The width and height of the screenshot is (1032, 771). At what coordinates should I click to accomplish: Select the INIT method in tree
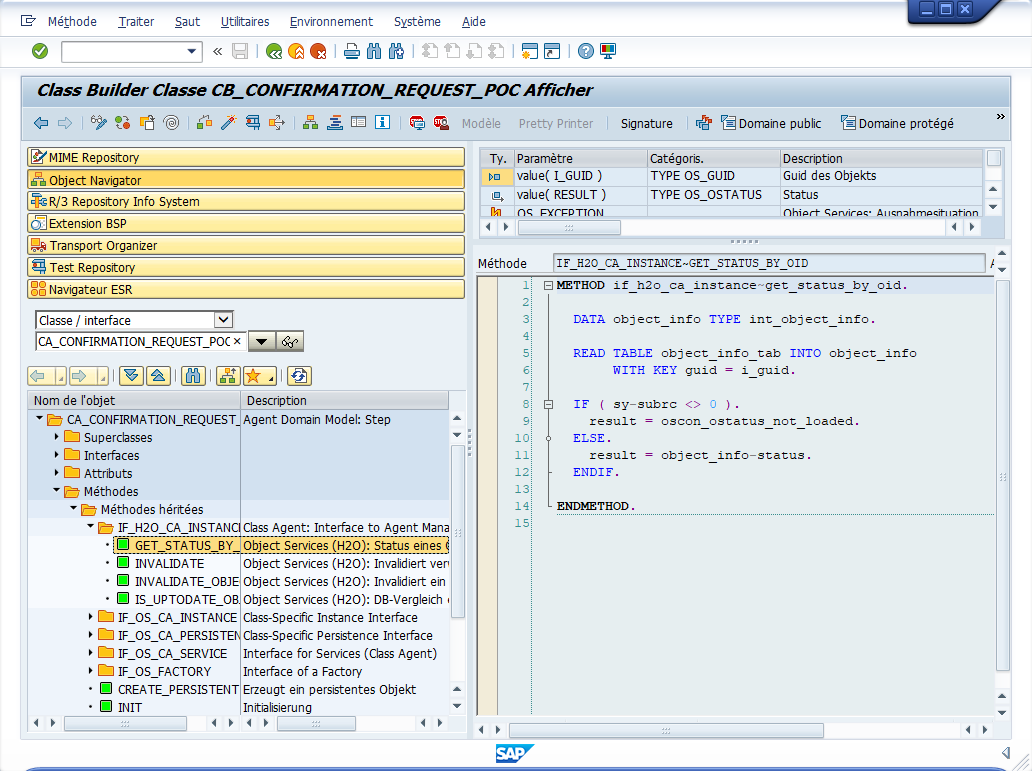(130, 707)
